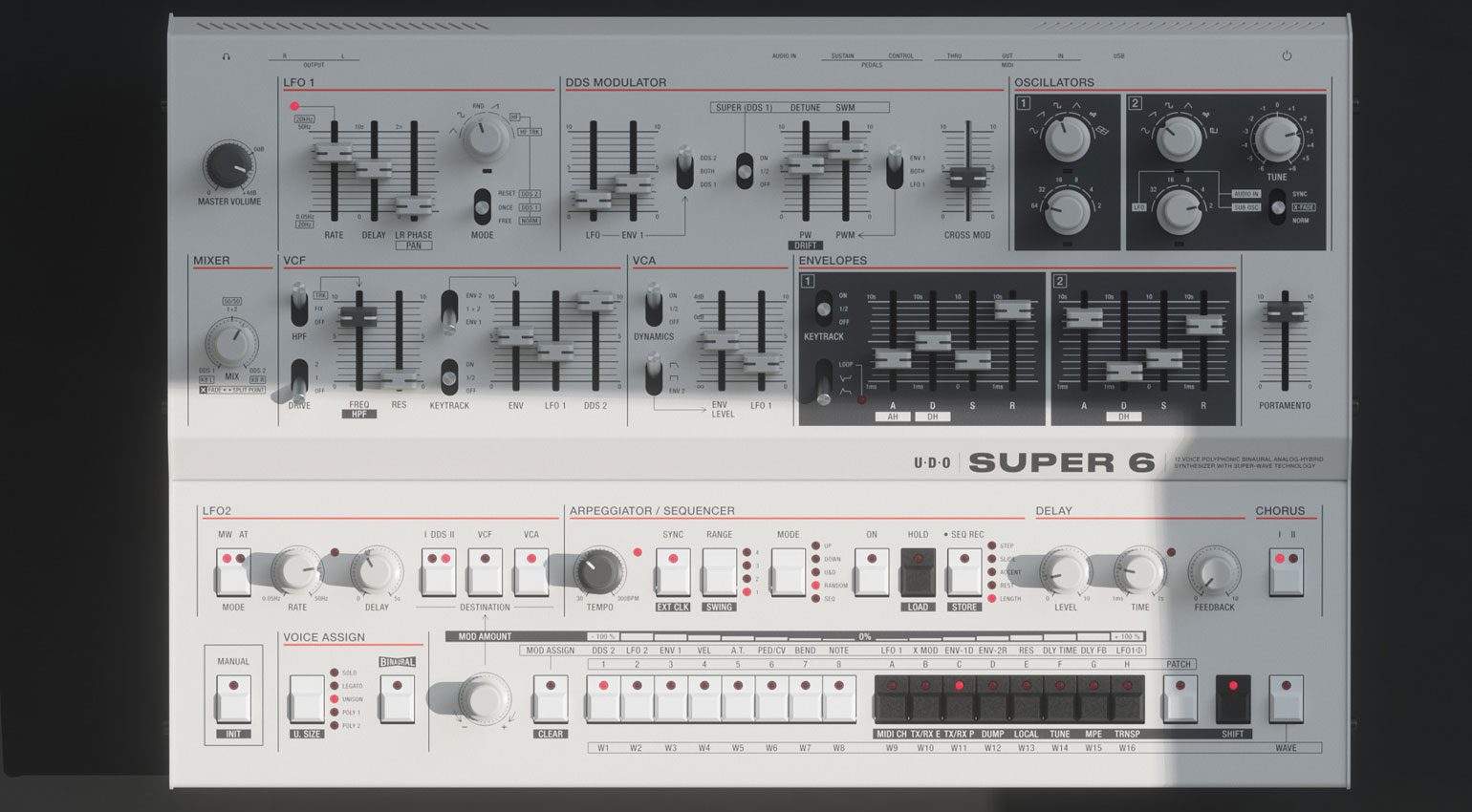Toggle the DDS 2 / Both / DDS 1 switch

[x=684, y=168]
